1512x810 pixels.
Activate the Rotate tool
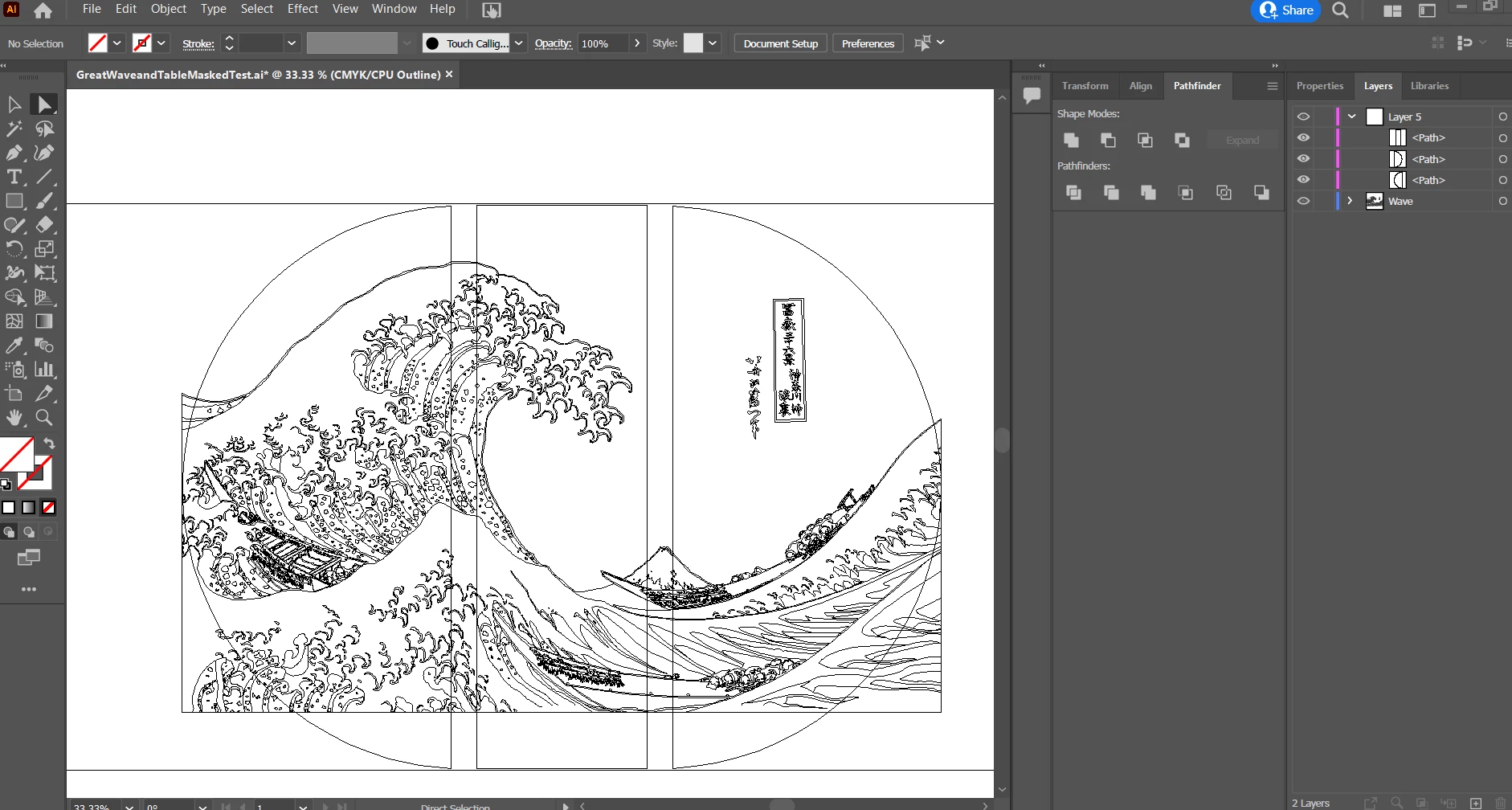(x=14, y=249)
